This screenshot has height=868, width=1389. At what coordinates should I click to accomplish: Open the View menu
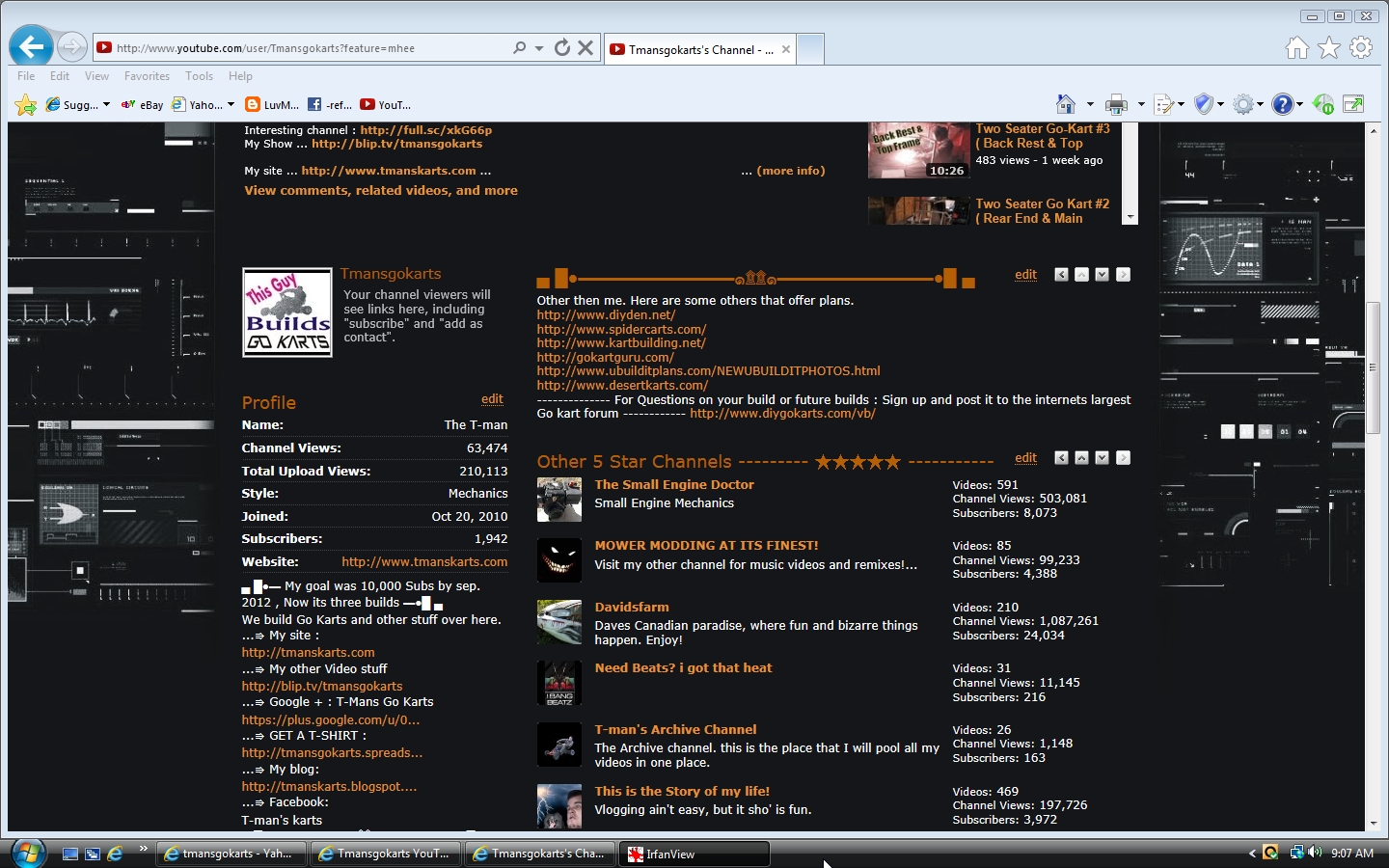click(96, 76)
